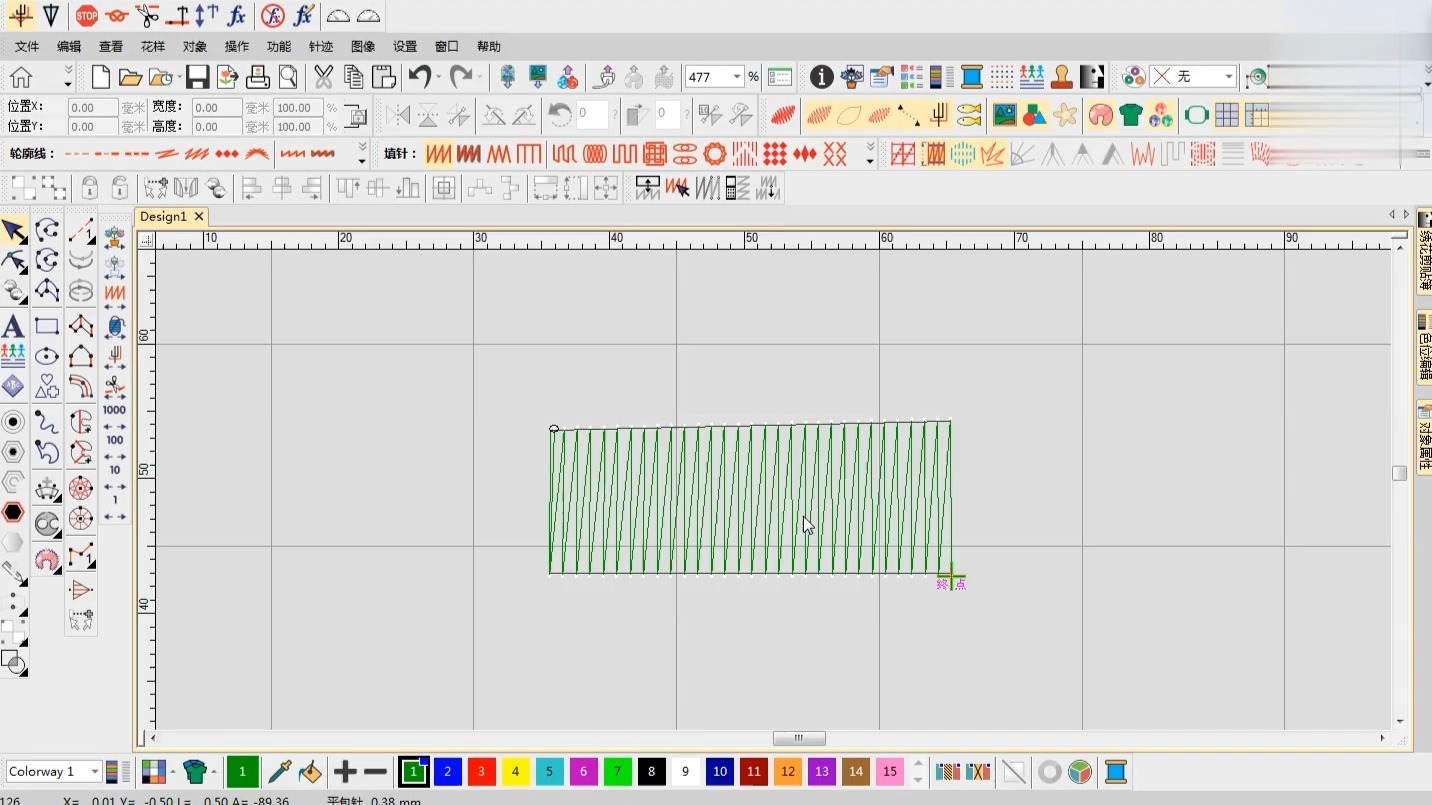1432x805 pixels.
Task: Show the embroidery hoop icon
Action: (x=1196, y=115)
